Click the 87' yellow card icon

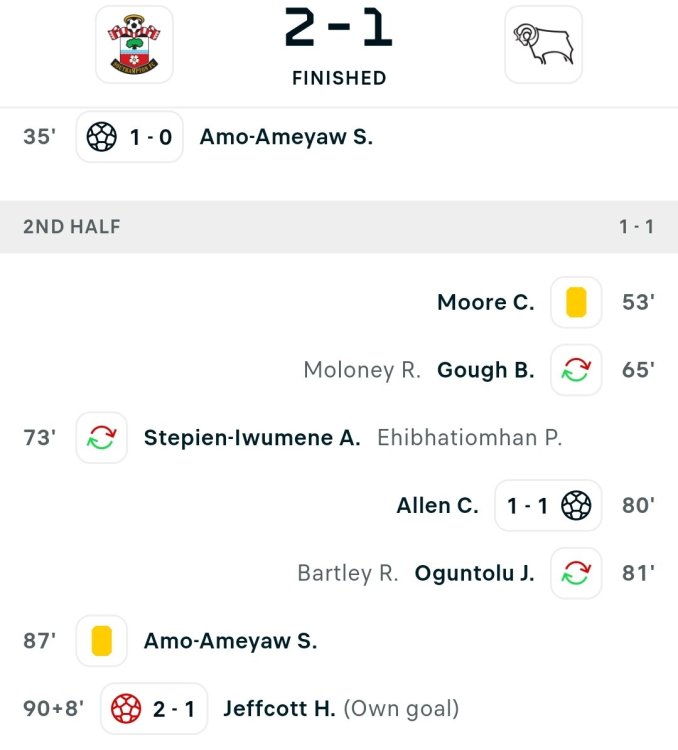click(x=102, y=642)
